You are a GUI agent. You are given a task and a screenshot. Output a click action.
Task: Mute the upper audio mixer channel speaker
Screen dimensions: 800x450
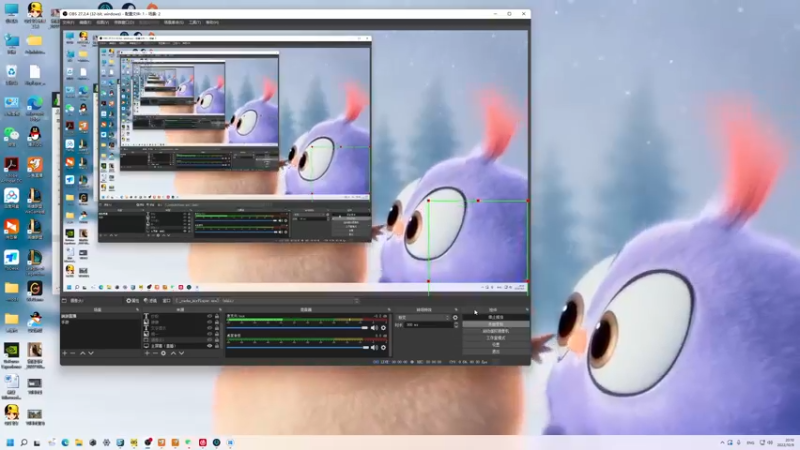click(374, 328)
